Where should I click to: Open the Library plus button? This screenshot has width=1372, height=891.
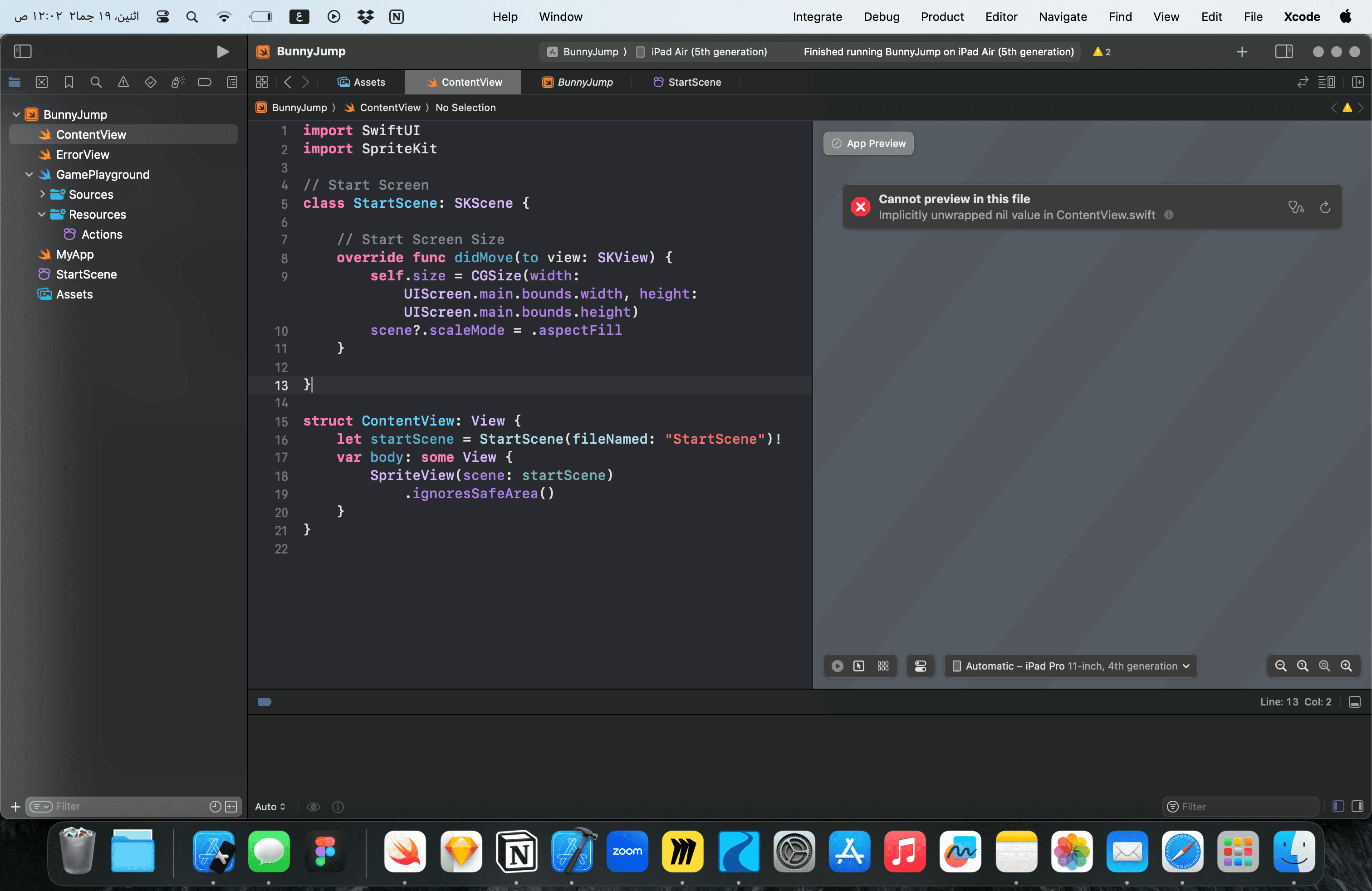click(1242, 52)
